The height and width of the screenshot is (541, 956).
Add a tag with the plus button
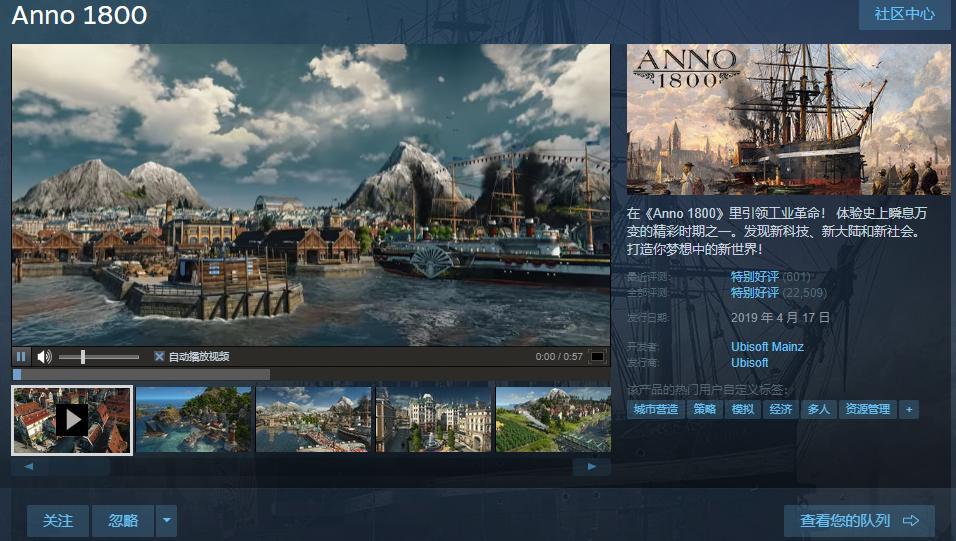[909, 409]
